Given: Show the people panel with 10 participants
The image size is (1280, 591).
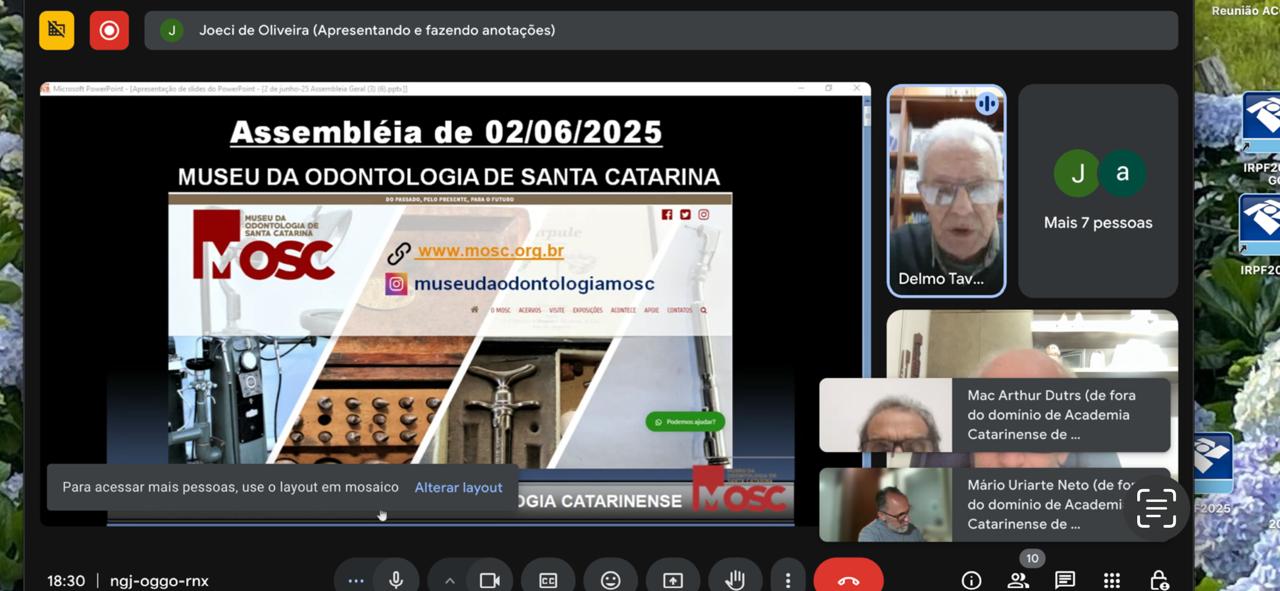Looking at the screenshot, I should 1018,580.
